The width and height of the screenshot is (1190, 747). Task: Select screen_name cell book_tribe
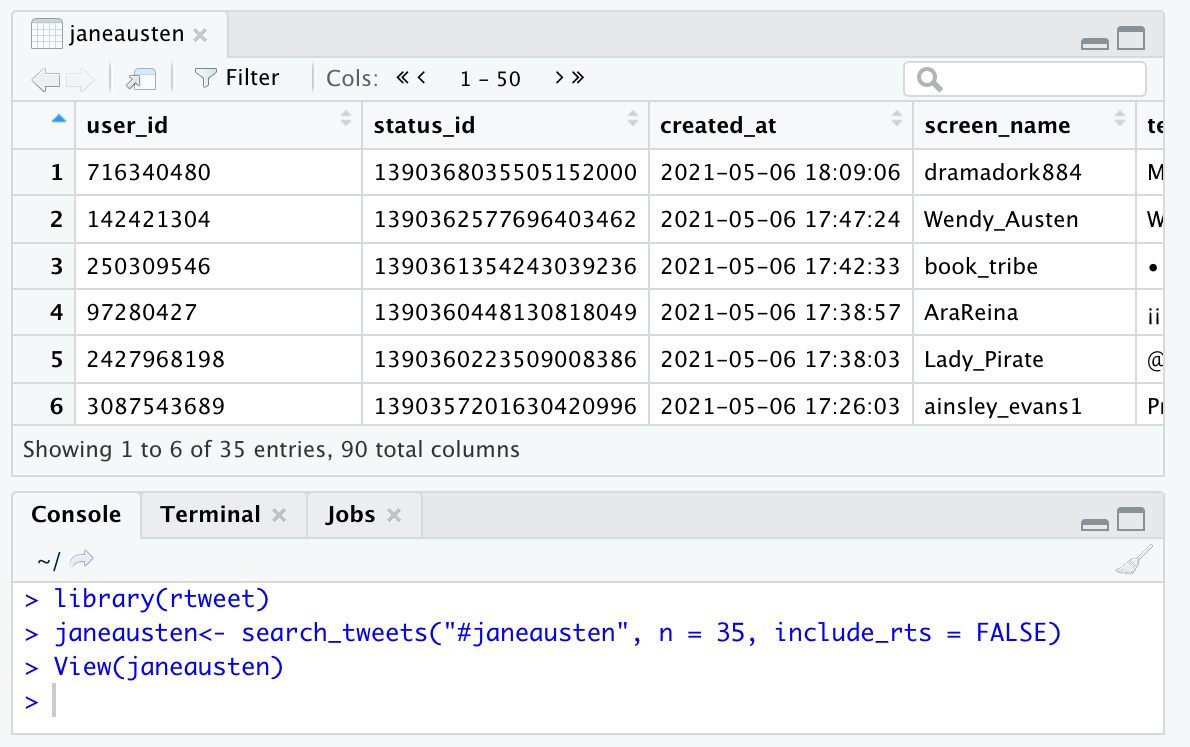tap(1025, 266)
